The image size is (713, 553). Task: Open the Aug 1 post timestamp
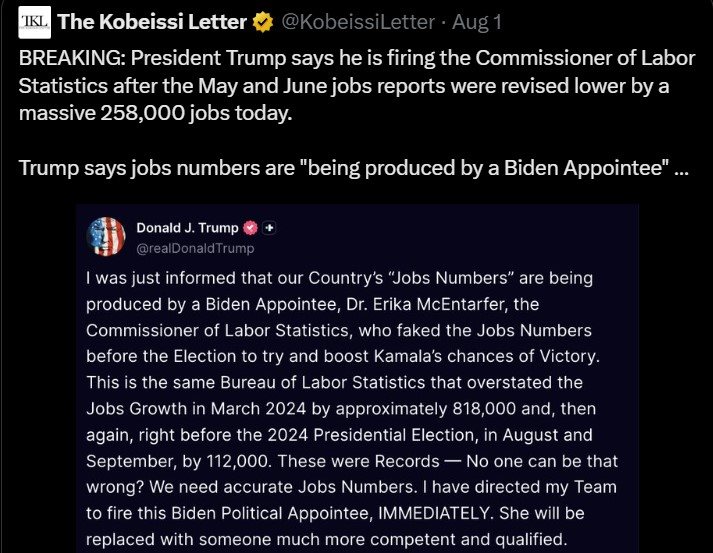tap(477, 22)
